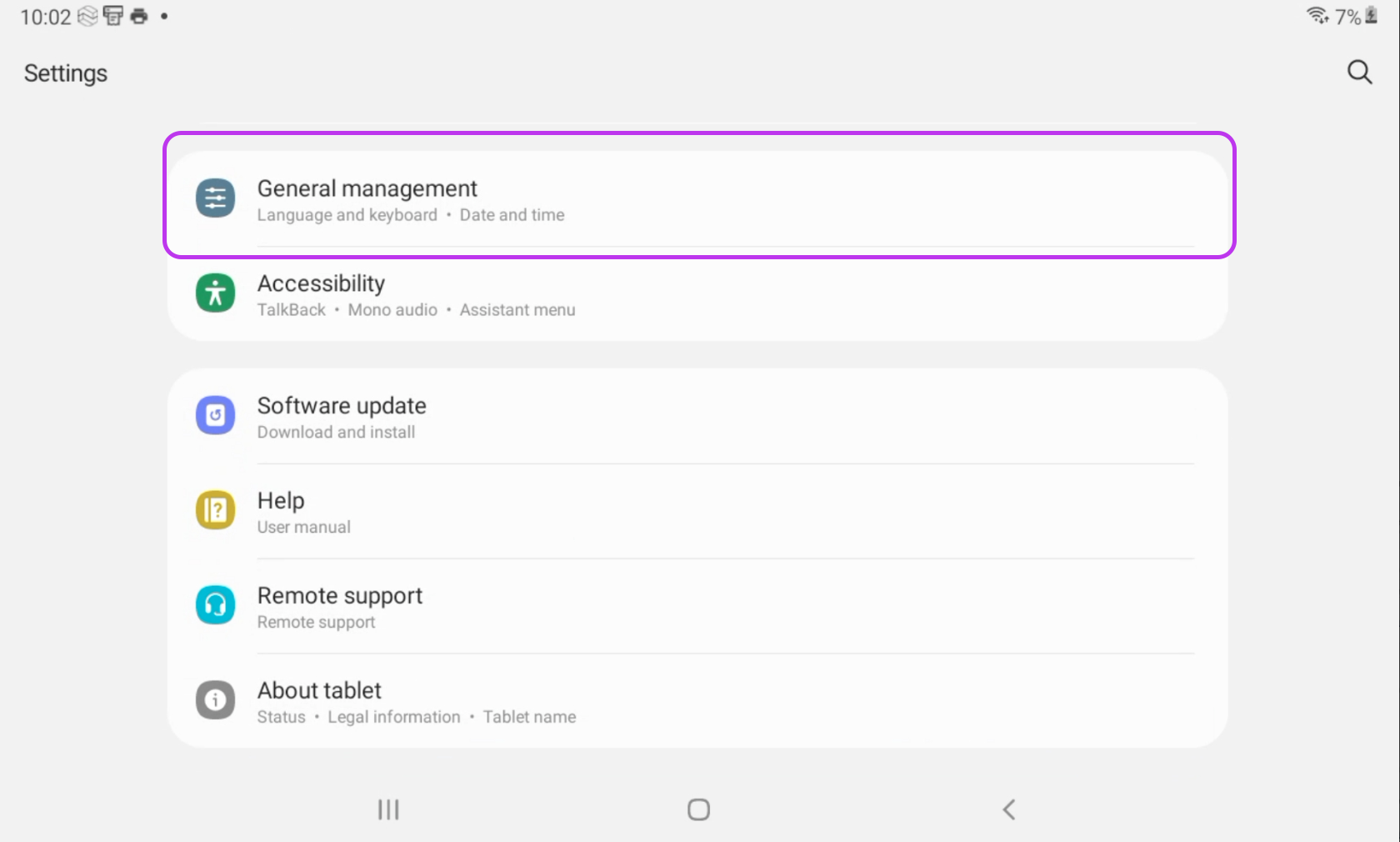Image resolution: width=1400 pixels, height=842 pixels.
Task: Tap the green Accessibility person icon
Action: pos(215,293)
